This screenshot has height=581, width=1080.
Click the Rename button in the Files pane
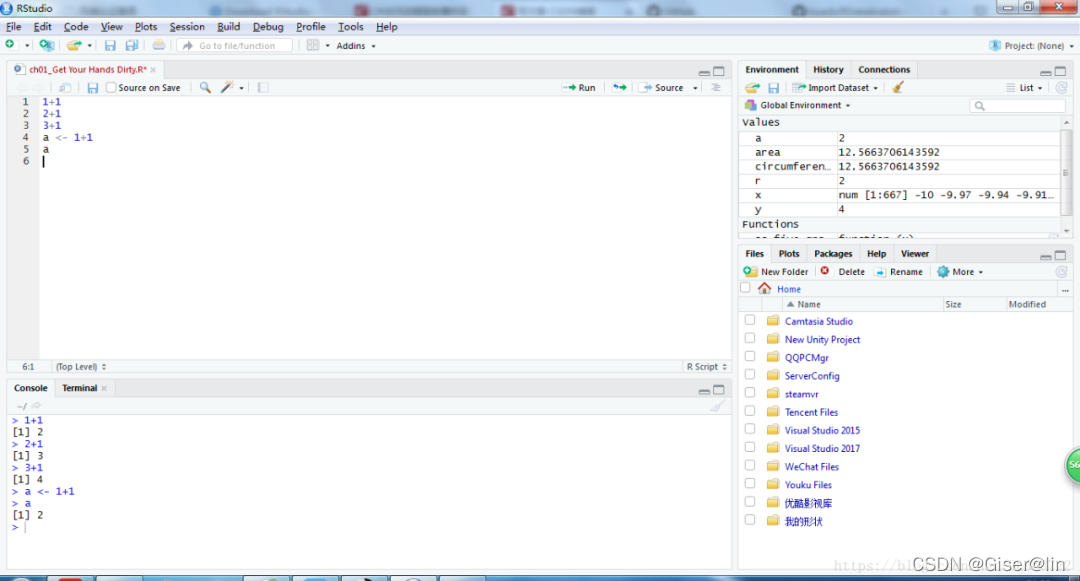[x=899, y=272]
